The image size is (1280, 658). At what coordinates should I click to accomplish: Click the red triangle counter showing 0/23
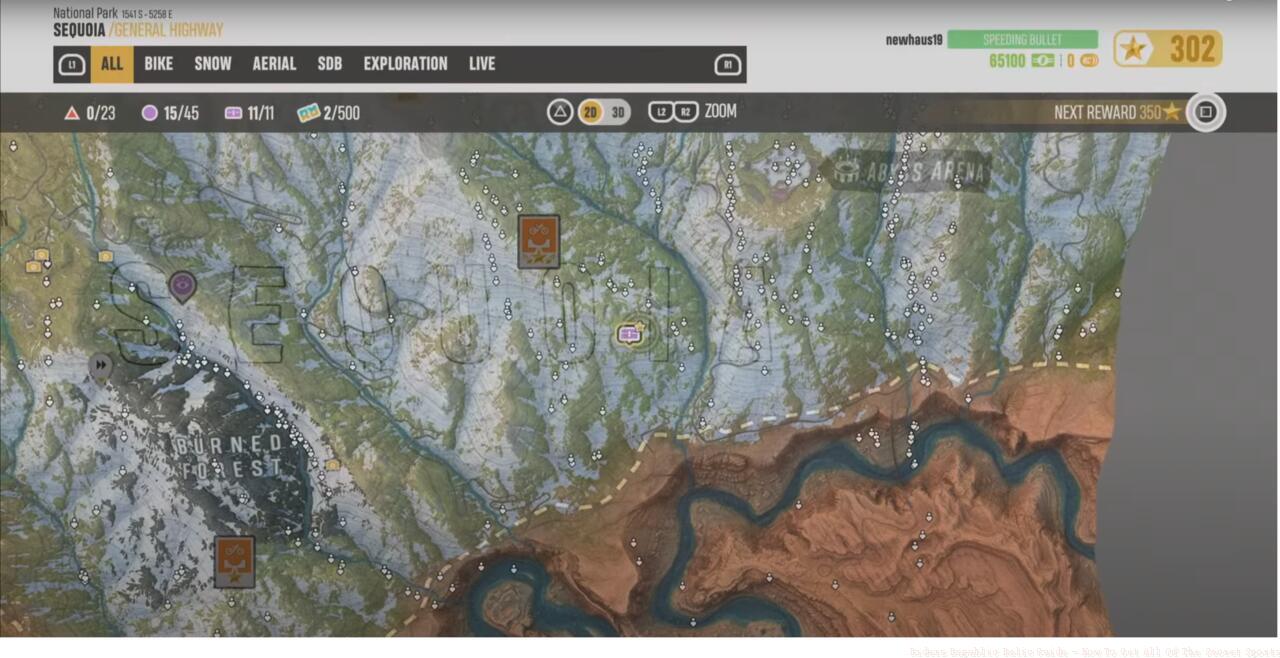[x=90, y=113]
